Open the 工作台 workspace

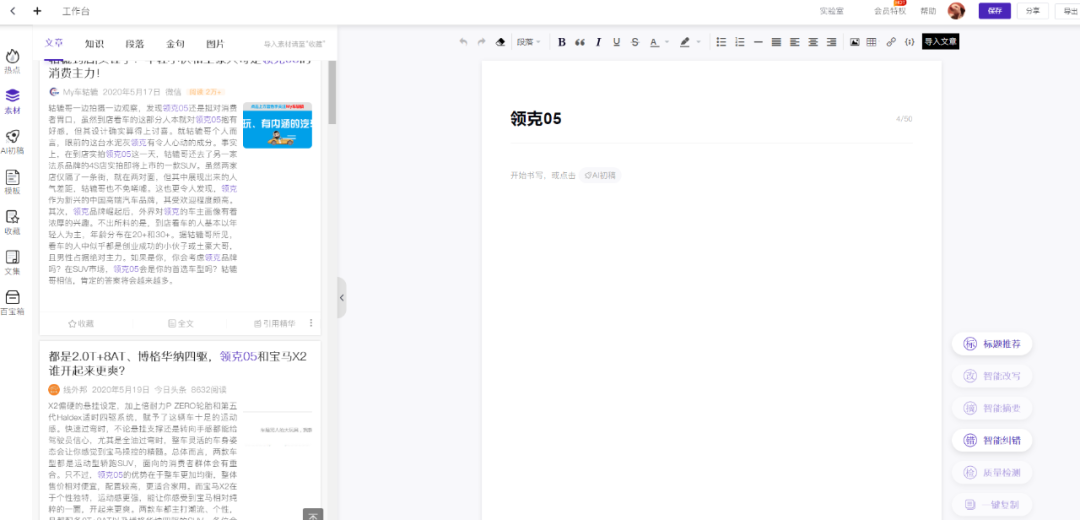[76, 11]
